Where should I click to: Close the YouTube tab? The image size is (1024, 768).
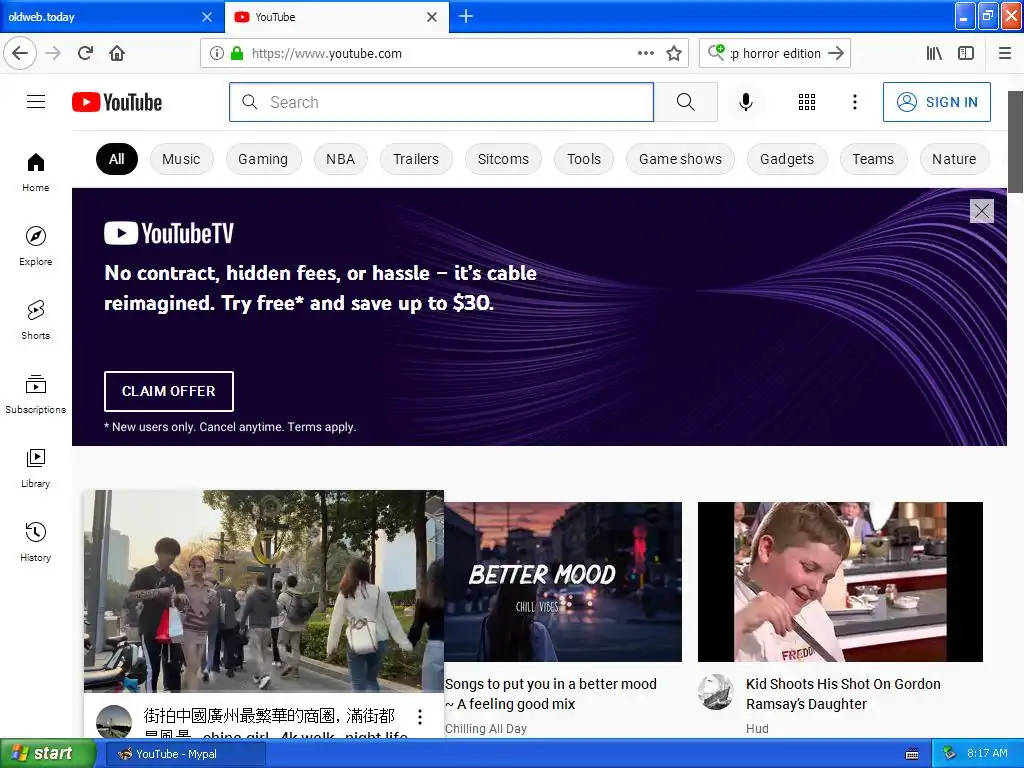[432, 17]
